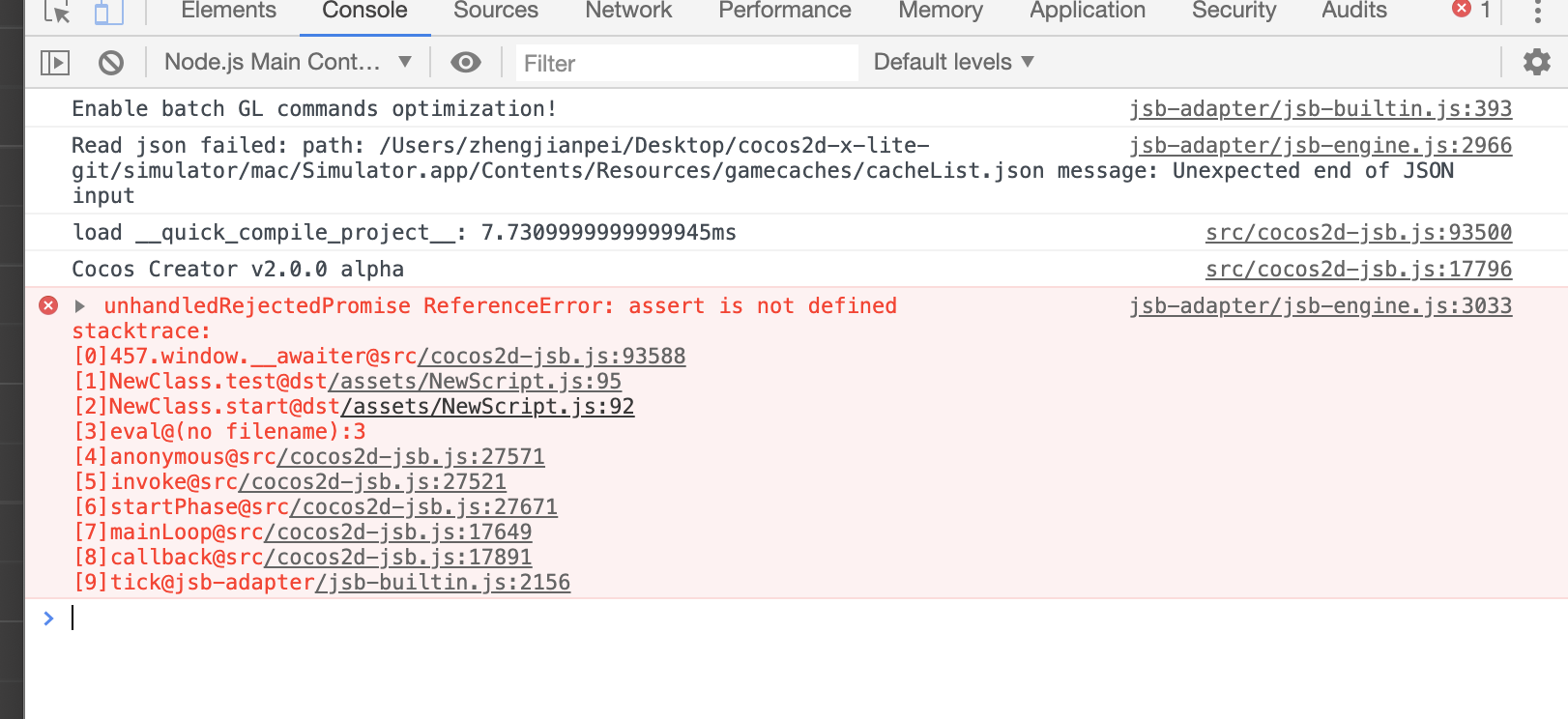Toggle the live expression eye icon
This screenshot has height=719, width=1568.
pyautogui.click(x=465, y=63)
